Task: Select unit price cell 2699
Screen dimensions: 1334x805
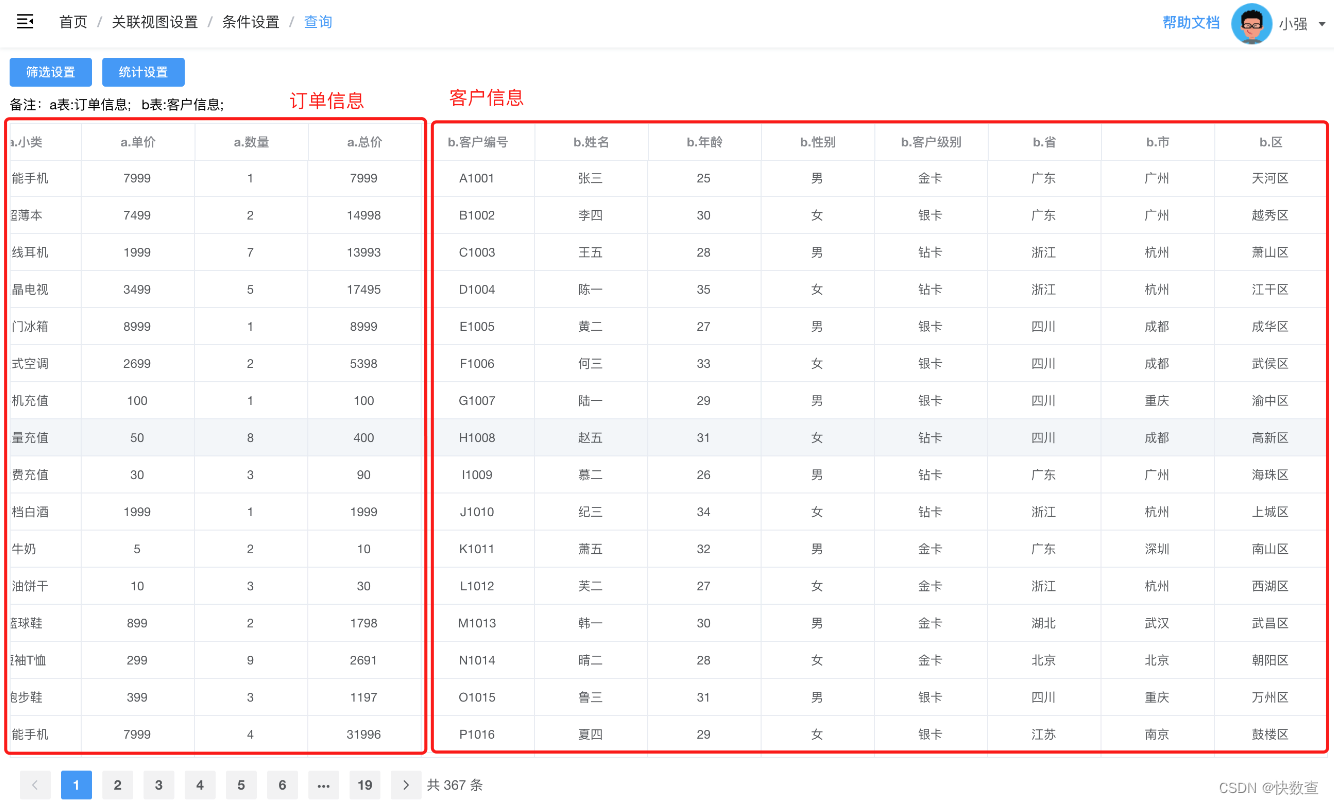Action: (137, 363)
